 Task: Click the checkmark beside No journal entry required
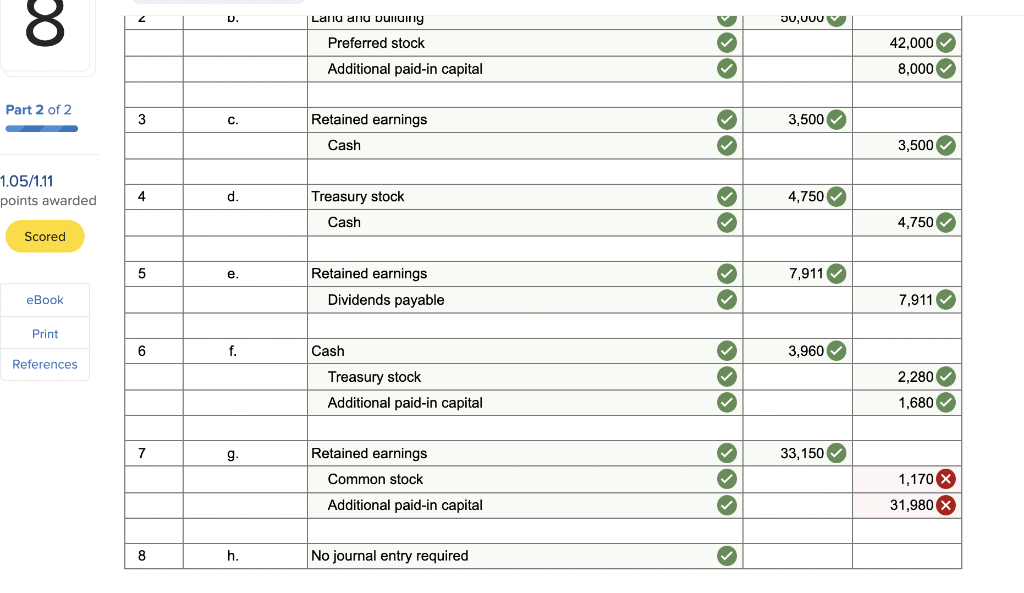tap(727, 556)
